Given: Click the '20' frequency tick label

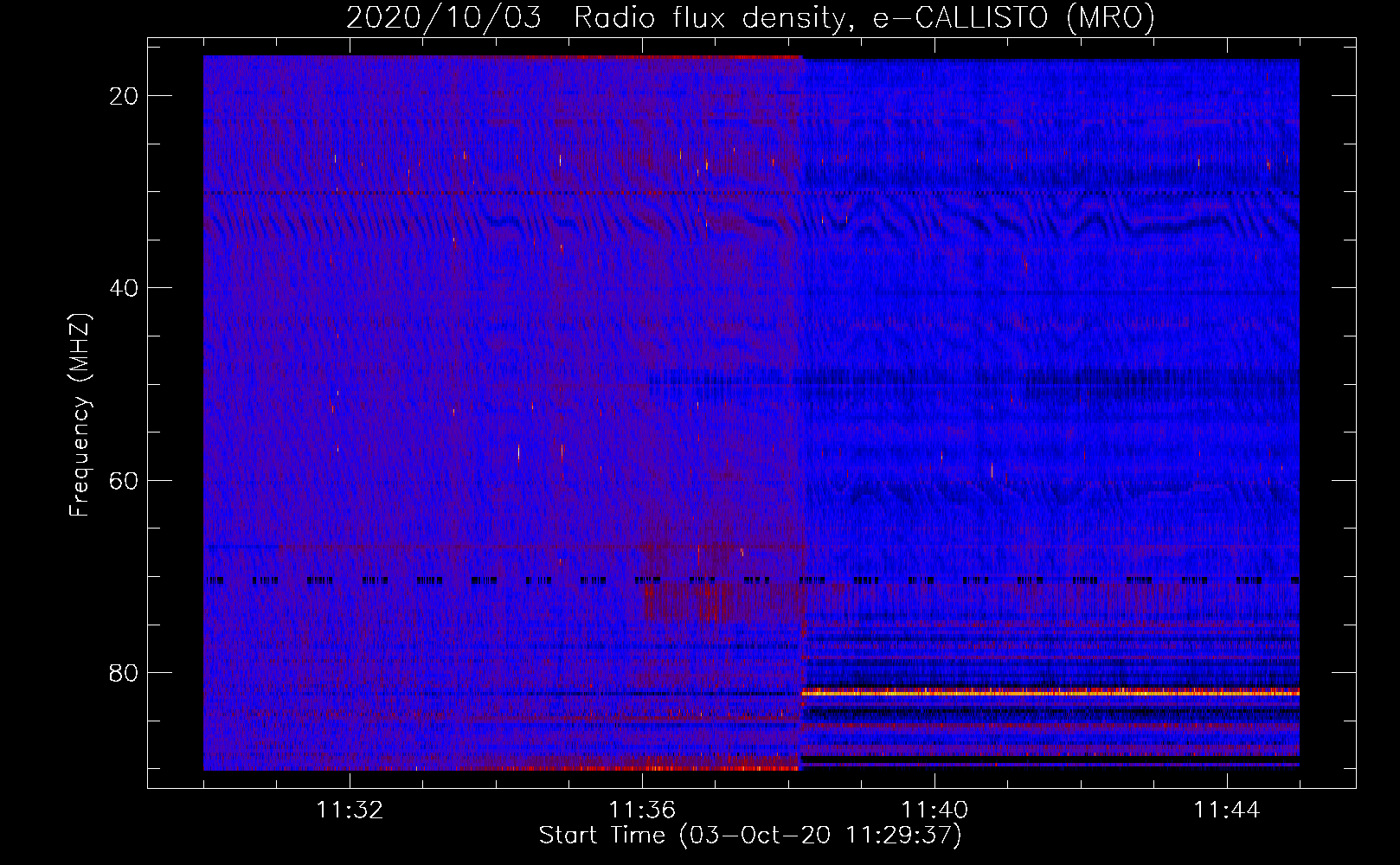Looking at the screenshot, I should pos(125,96).
